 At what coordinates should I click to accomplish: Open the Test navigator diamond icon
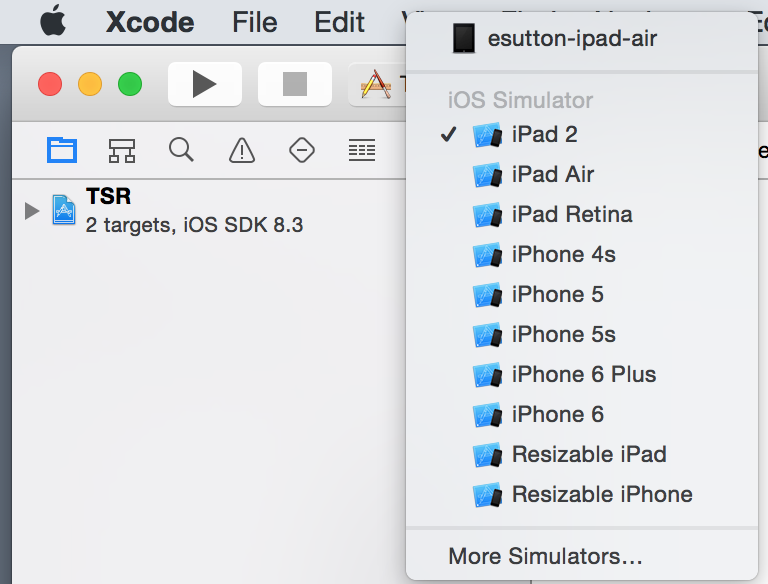click(x=302, y=150)
